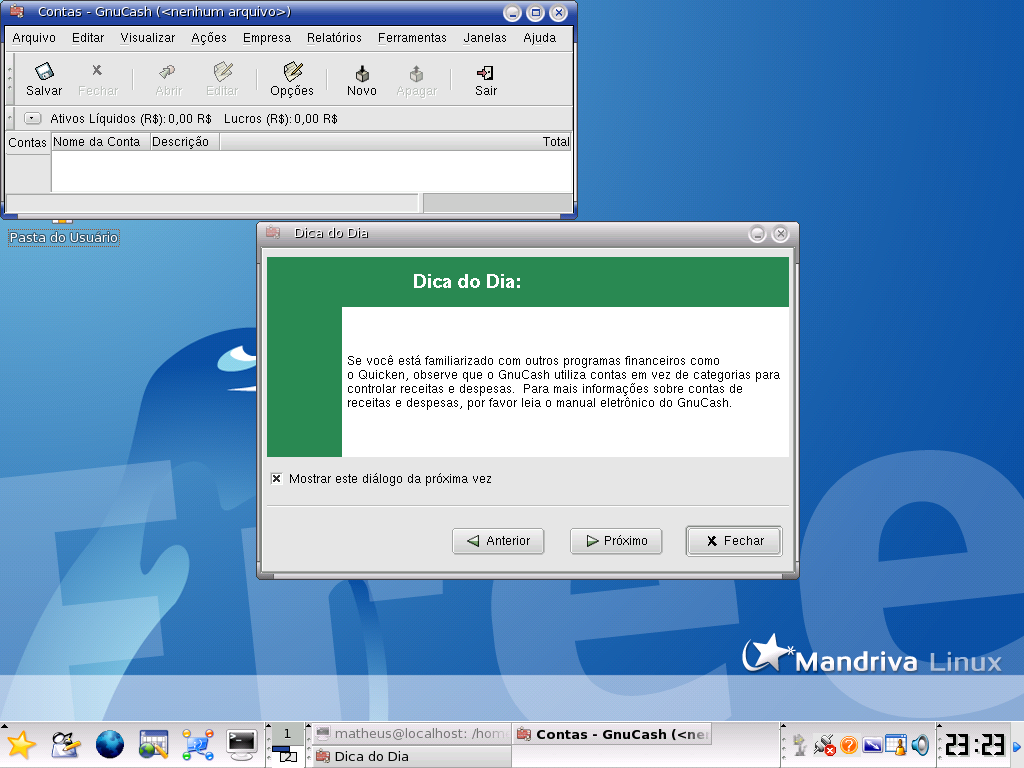Click the GnuCash window menu titlebar icon
1024x768 pixels.
click(17, 12)
